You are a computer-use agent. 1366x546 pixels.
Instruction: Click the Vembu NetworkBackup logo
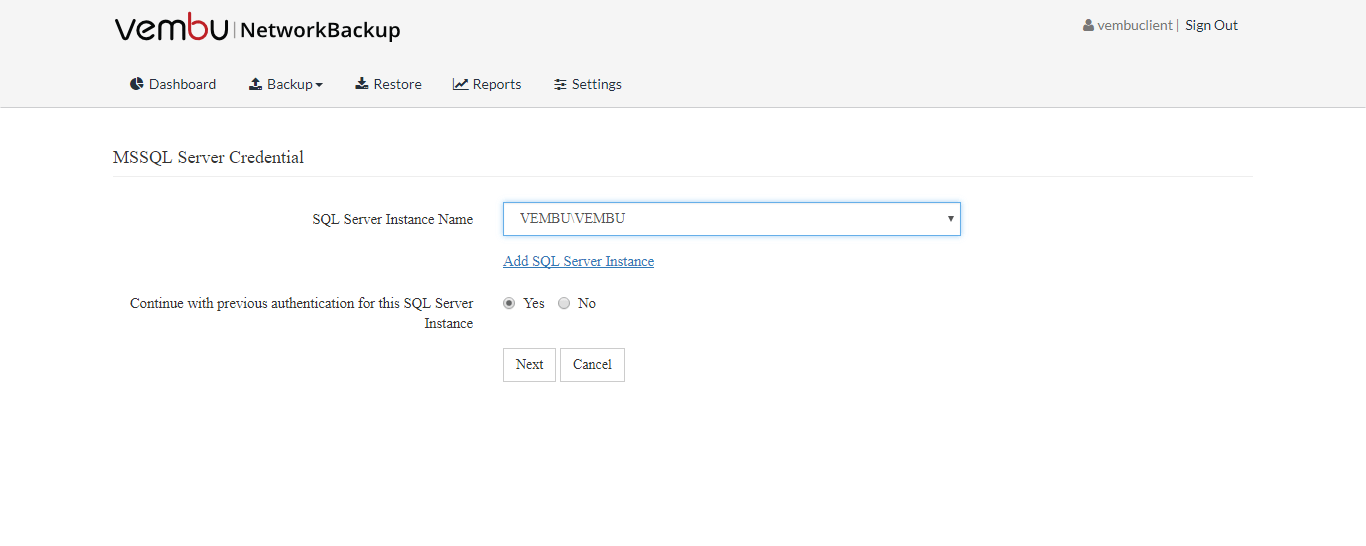pyautogui.click(x=257, y=28)
